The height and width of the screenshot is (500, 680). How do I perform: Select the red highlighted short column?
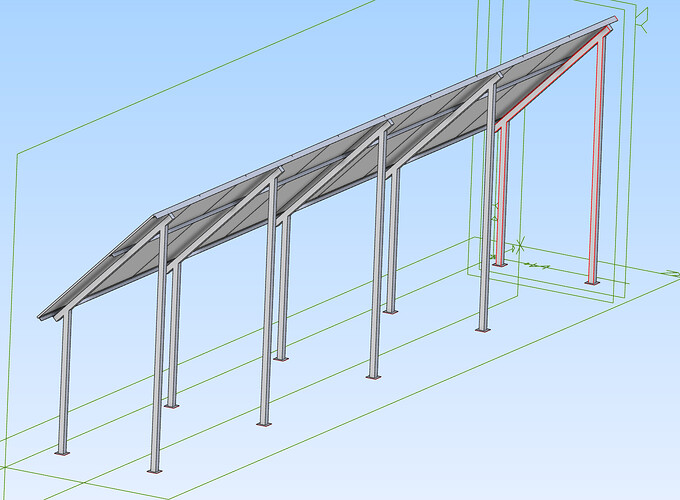click(x=502, y=193)
